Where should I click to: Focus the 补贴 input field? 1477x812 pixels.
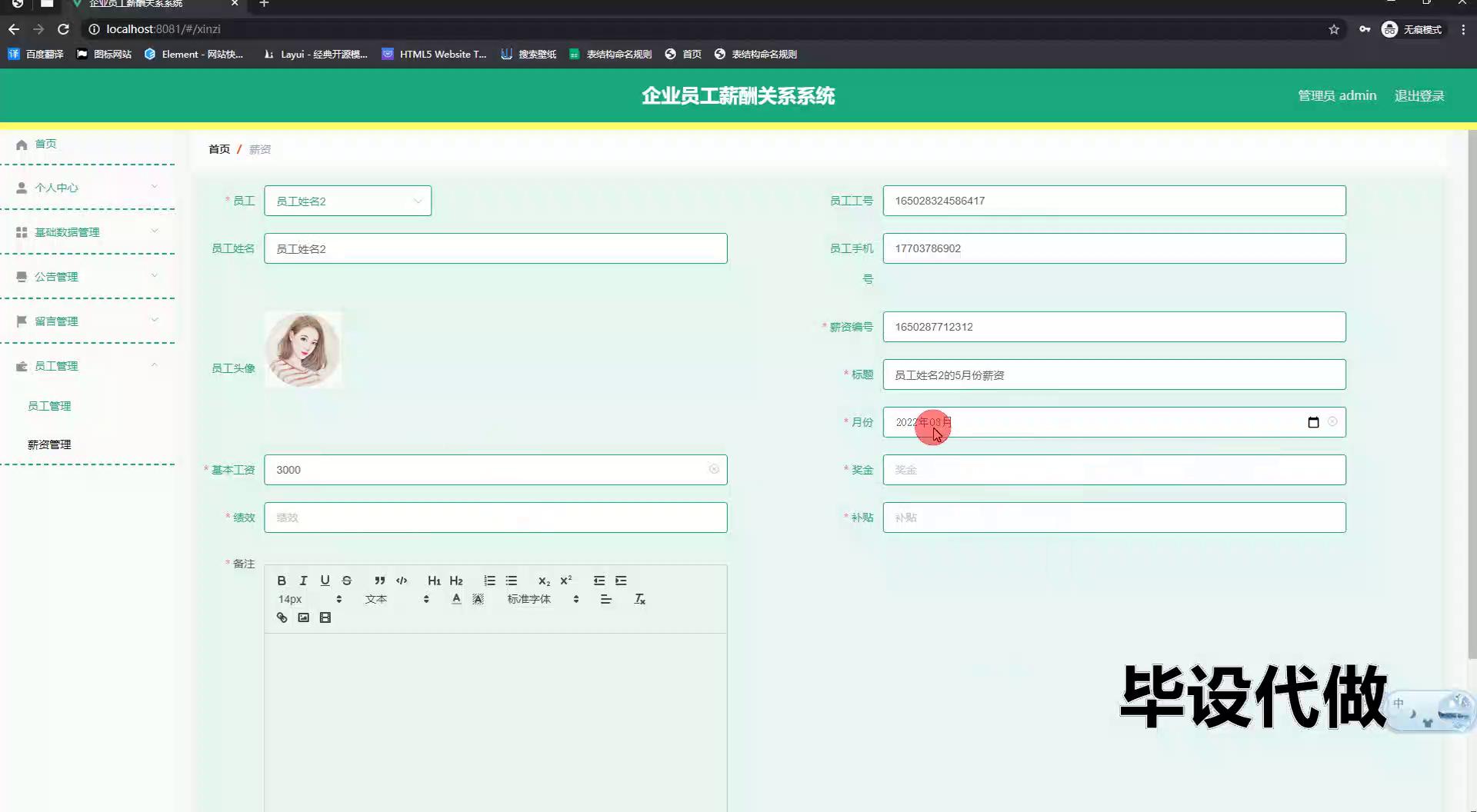(1114, 517)
